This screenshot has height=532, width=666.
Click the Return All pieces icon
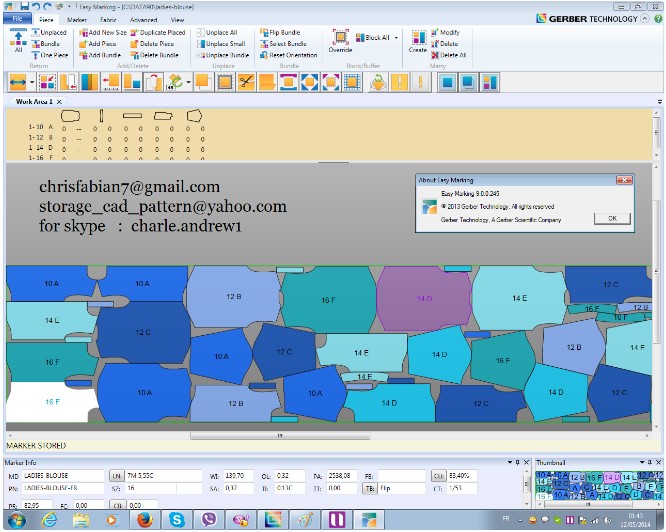[x=18, y=40]
